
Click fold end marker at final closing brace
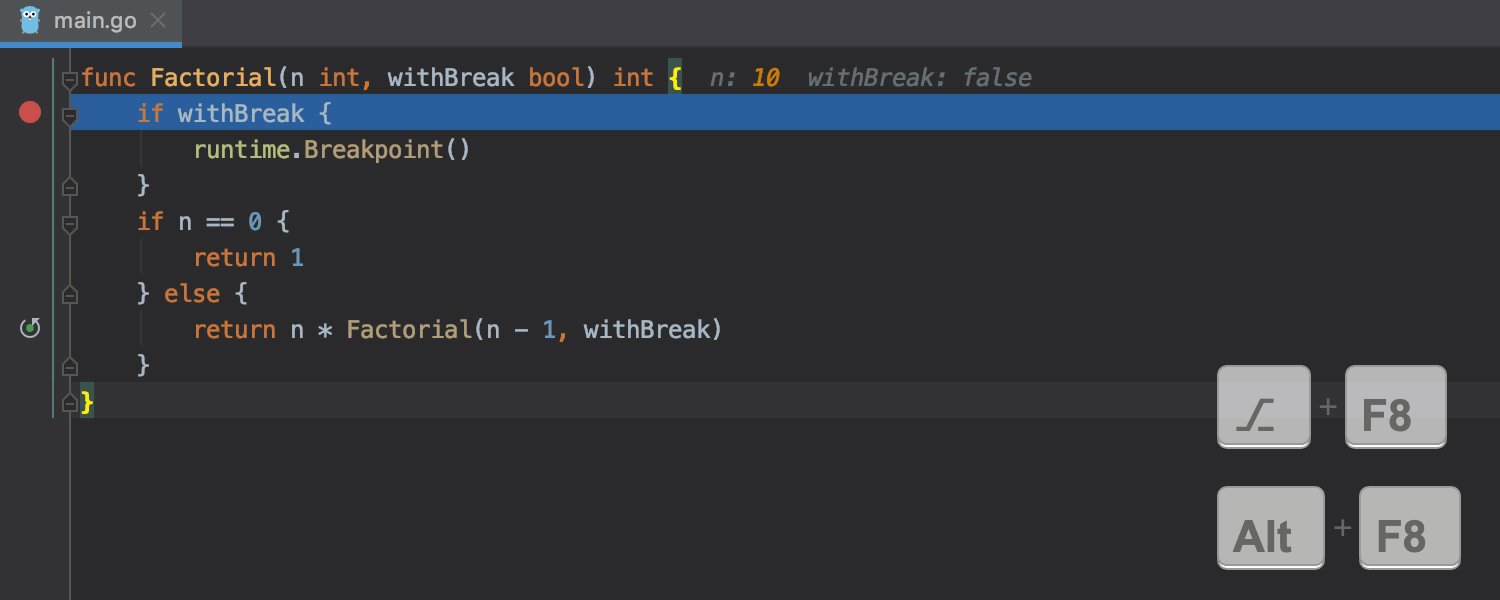coord(69,402)
